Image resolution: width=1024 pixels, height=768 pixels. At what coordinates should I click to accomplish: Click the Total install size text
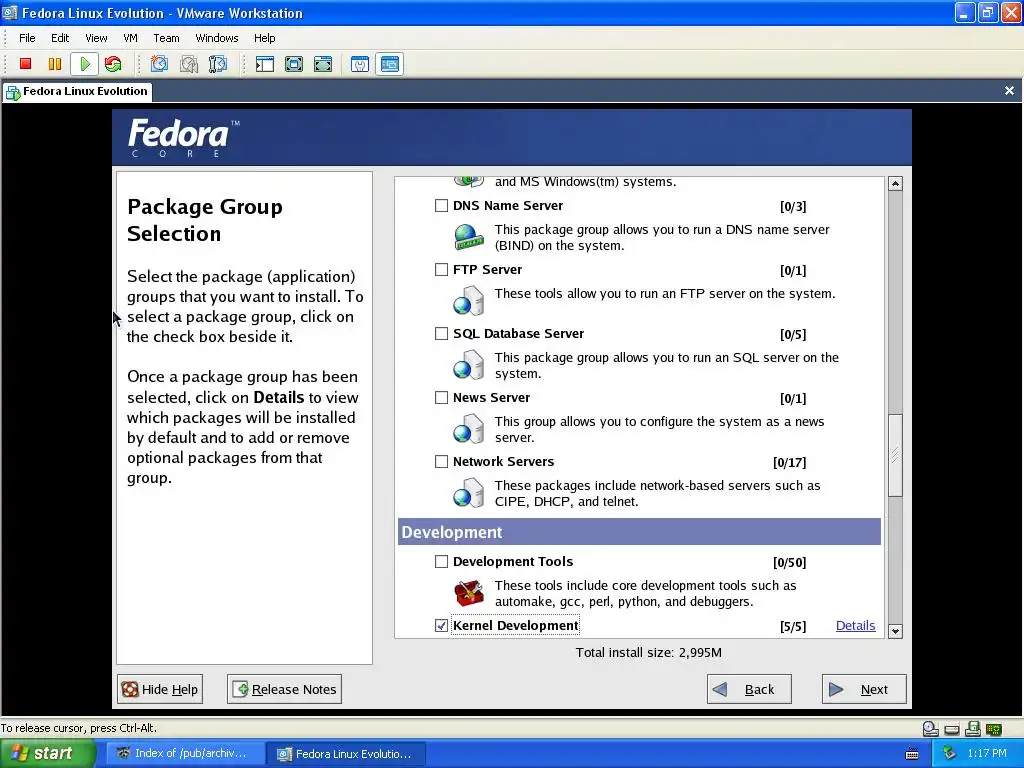(x=648, y=652)
